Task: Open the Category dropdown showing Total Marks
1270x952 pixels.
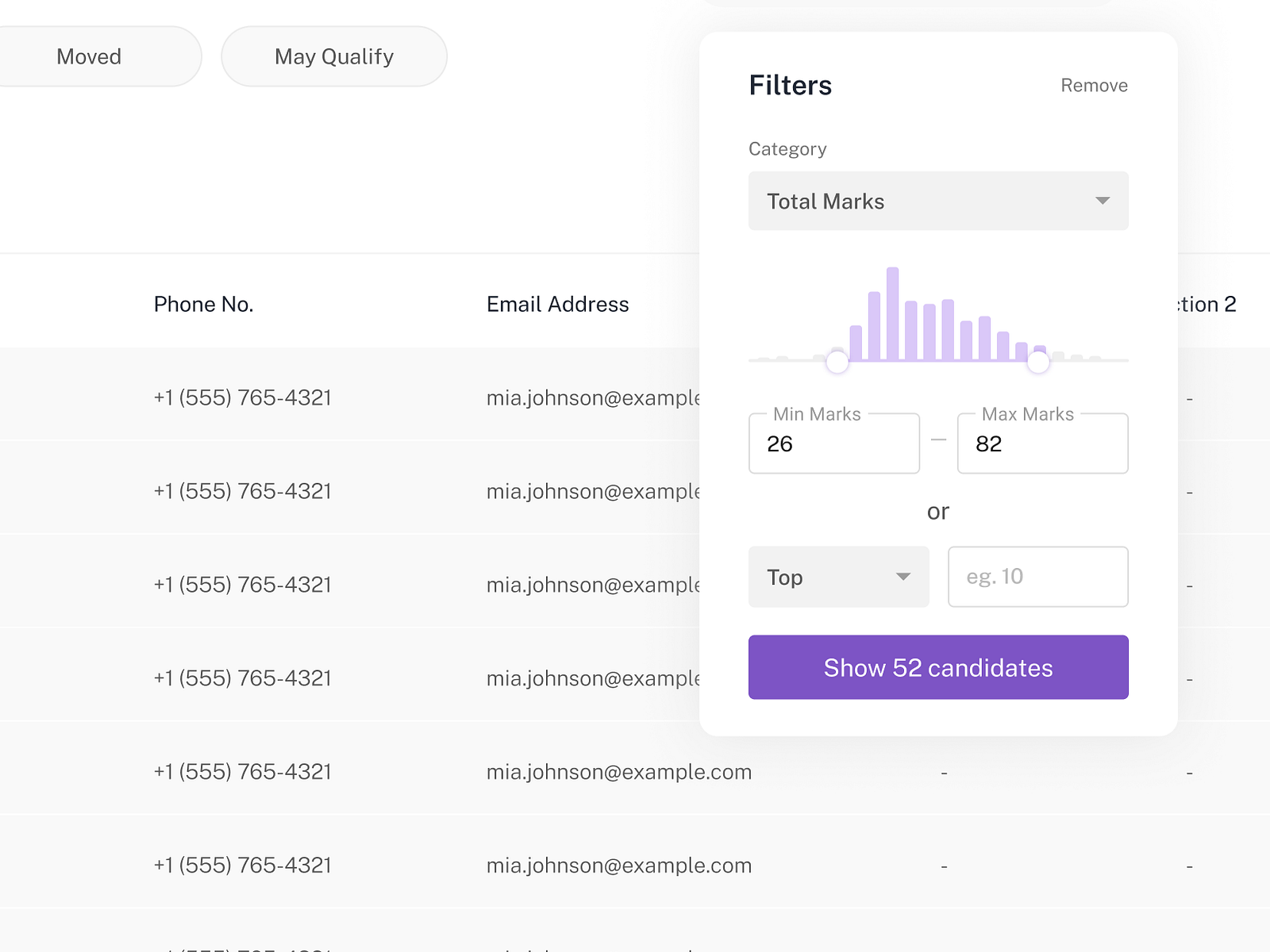Action: coord(938,201)
